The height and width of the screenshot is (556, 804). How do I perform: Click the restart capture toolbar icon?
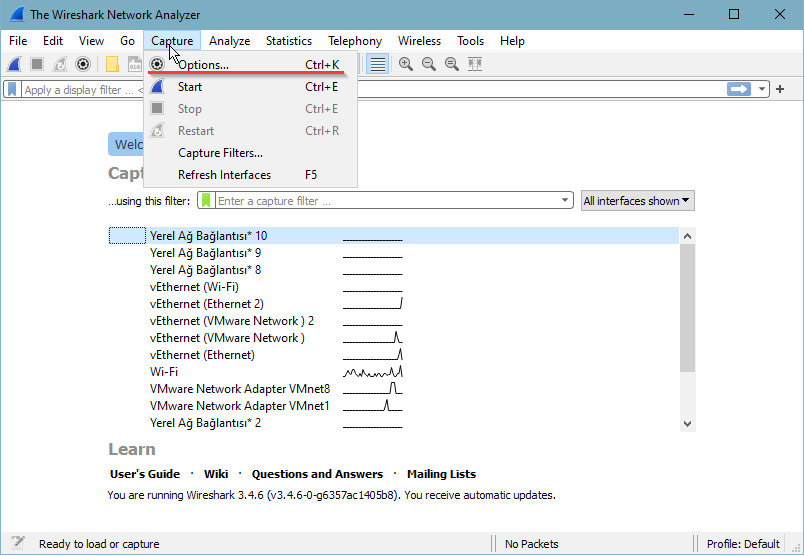coord(60,64)
